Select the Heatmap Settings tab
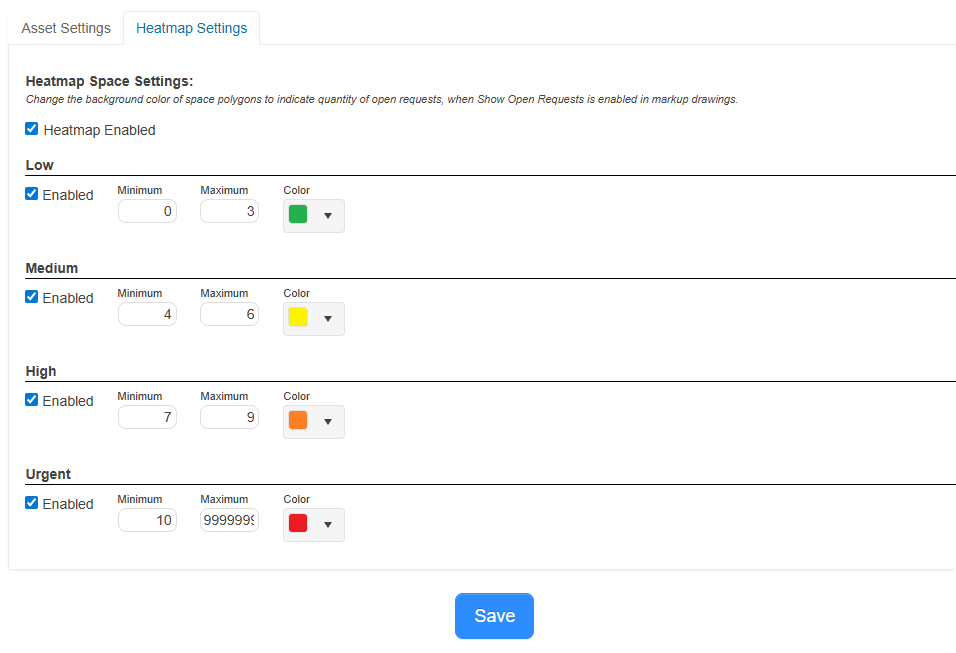 click(x=191, y=28)
